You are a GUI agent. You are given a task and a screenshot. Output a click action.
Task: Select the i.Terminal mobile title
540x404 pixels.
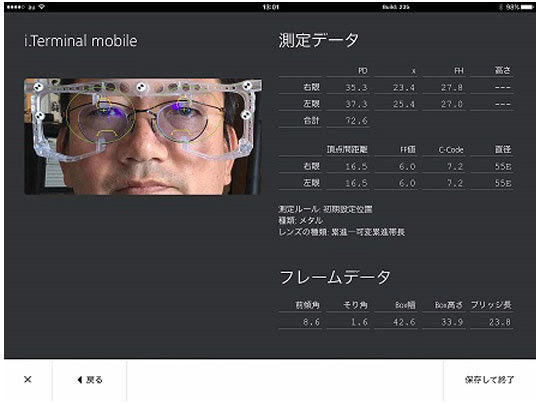[x=81, y=41]
